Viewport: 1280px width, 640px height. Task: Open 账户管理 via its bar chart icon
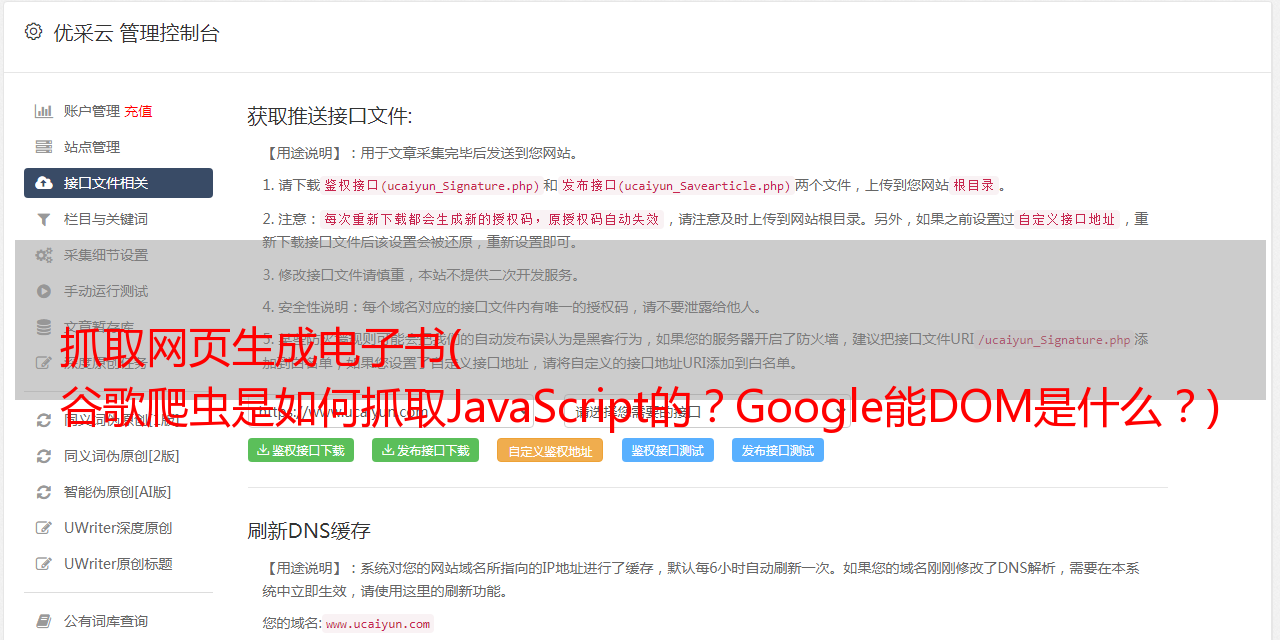(x=44, y=111)
